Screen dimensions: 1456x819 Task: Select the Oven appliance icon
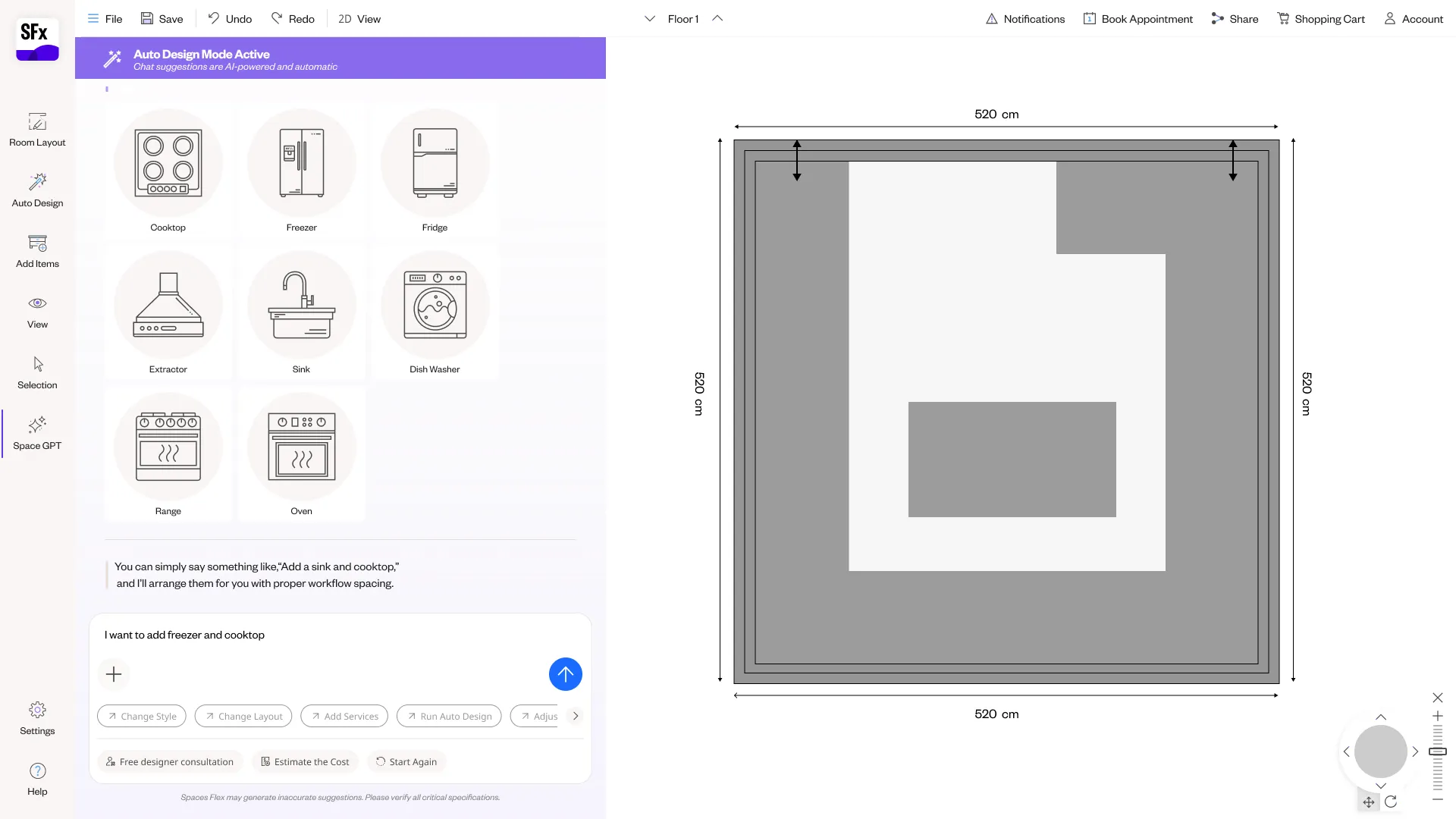point(302,447)
